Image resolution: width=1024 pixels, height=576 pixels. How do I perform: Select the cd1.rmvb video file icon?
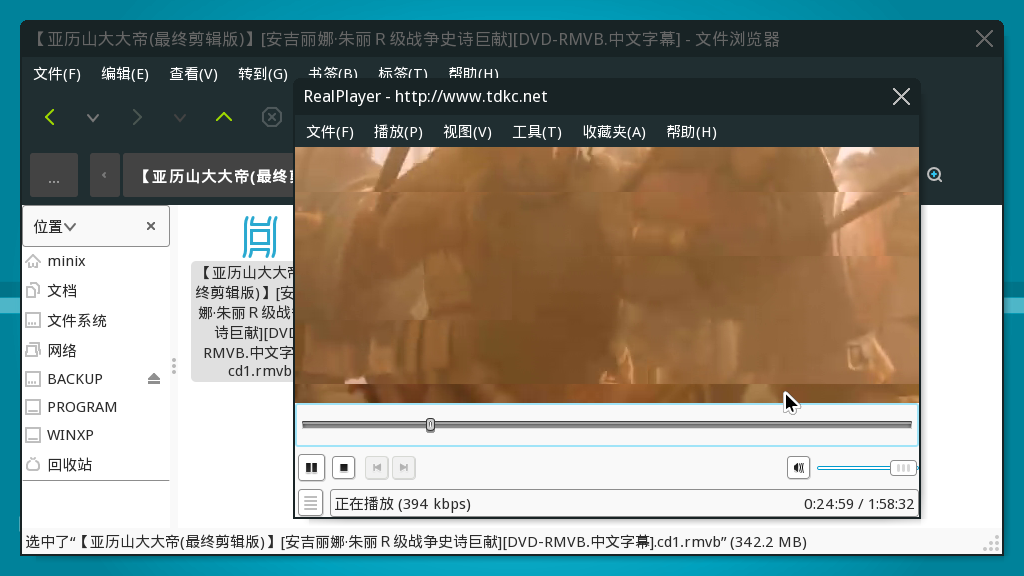(260, 236)
